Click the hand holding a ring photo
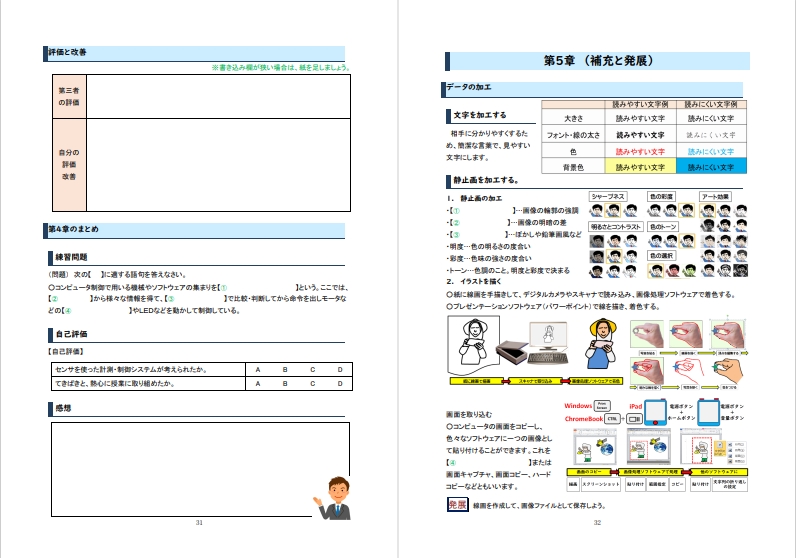The height and width of the screenshot is (558, 796). click(x=646, y=334)
